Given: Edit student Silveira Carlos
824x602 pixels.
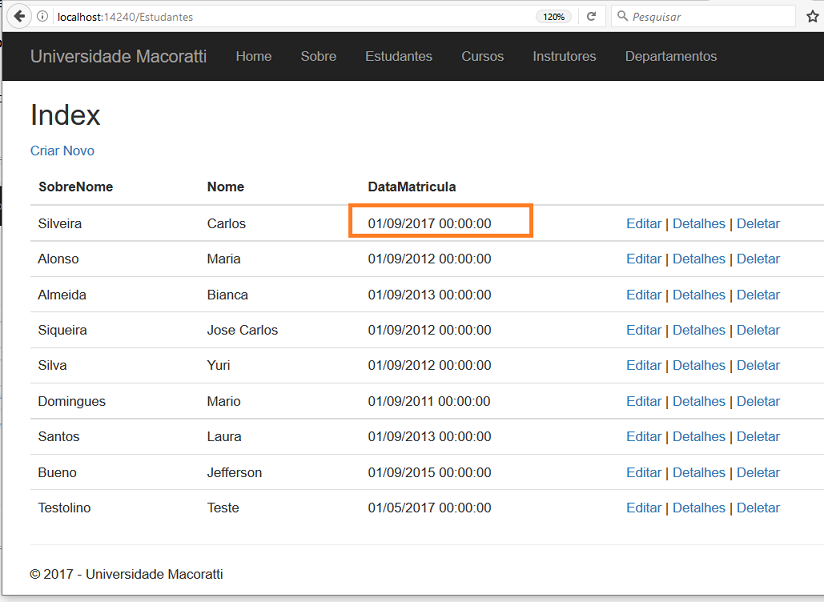Looking at the screenshot, I should [644, 223].
